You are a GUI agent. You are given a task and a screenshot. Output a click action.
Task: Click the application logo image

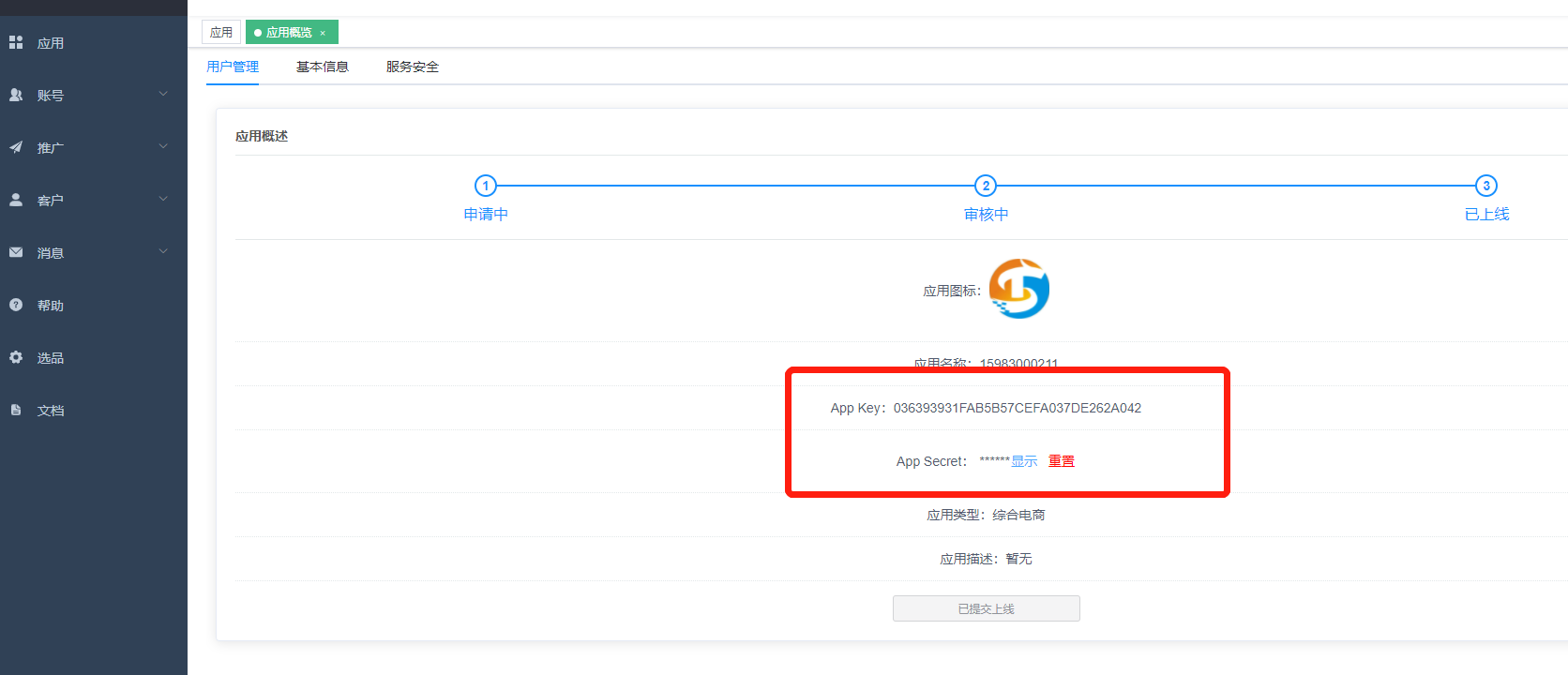[x=1018, y=289]
